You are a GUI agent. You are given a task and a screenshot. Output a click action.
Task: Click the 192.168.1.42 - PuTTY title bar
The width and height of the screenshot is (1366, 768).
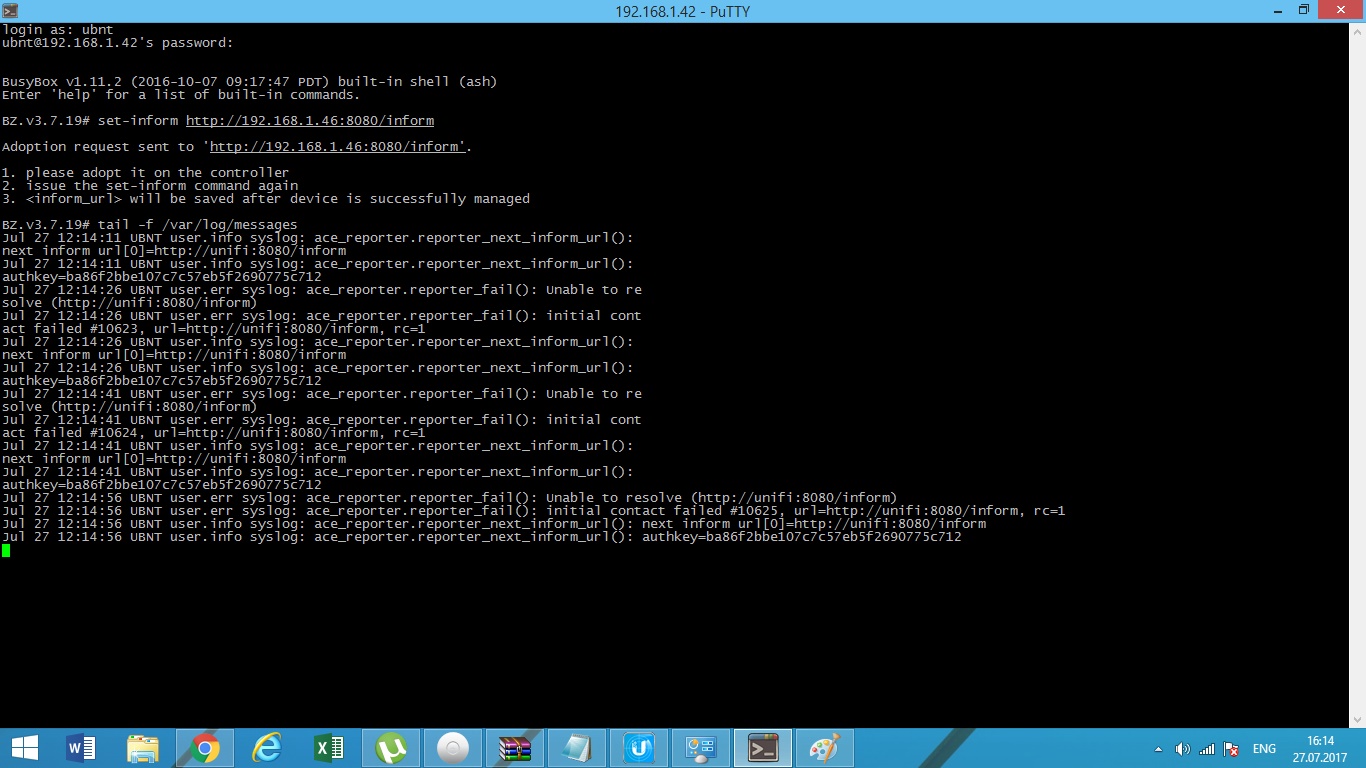click(683, 11)
